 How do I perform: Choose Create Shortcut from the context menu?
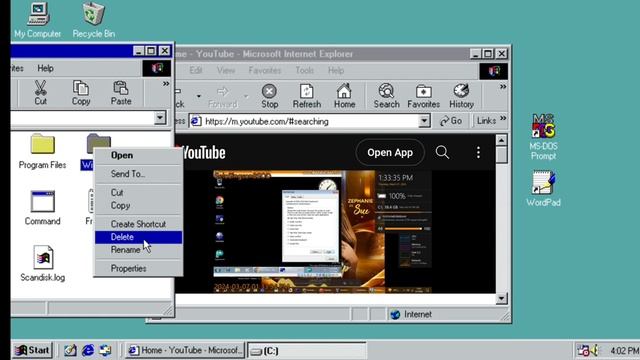(138, 224)
